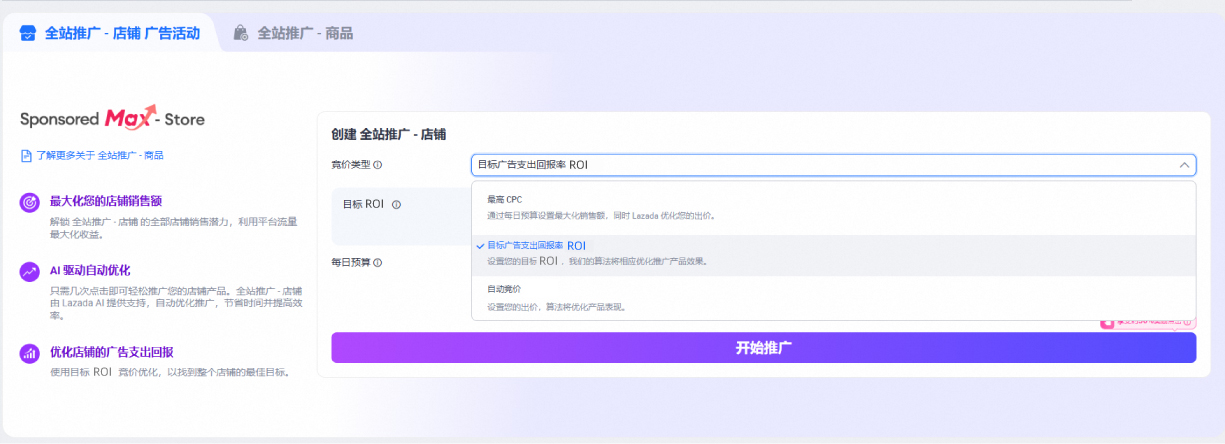Click the trend arrow icon next to AI 驱动自动优化

tap(30, 272)
